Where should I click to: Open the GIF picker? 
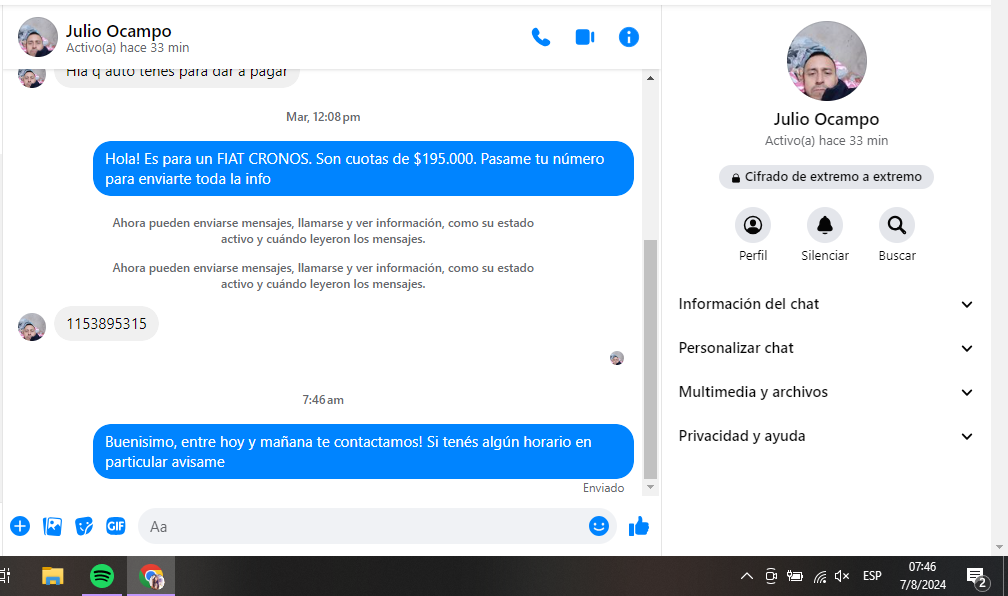coord(116,526)
